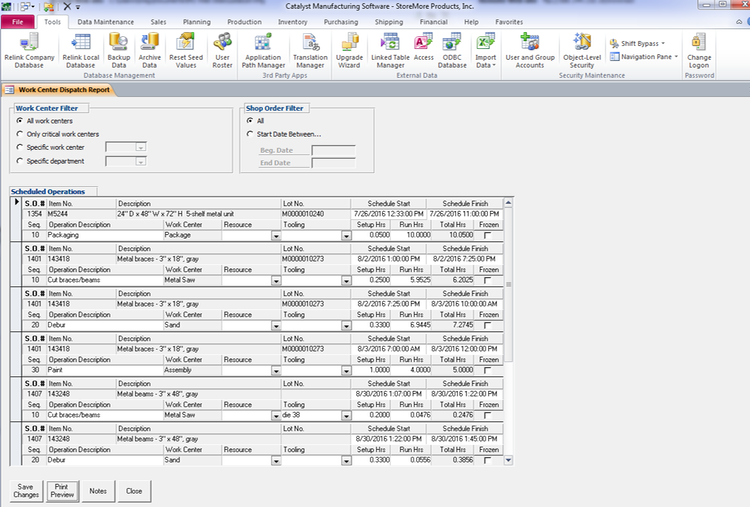Click the End Date input field
The width and height of the screenshot is (750, 507).
[333, 163]
